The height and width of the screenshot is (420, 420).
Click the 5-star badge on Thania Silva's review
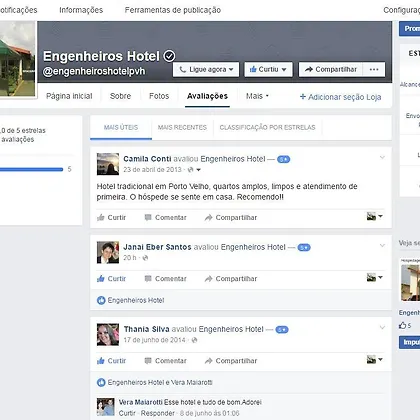click(282, 330)
